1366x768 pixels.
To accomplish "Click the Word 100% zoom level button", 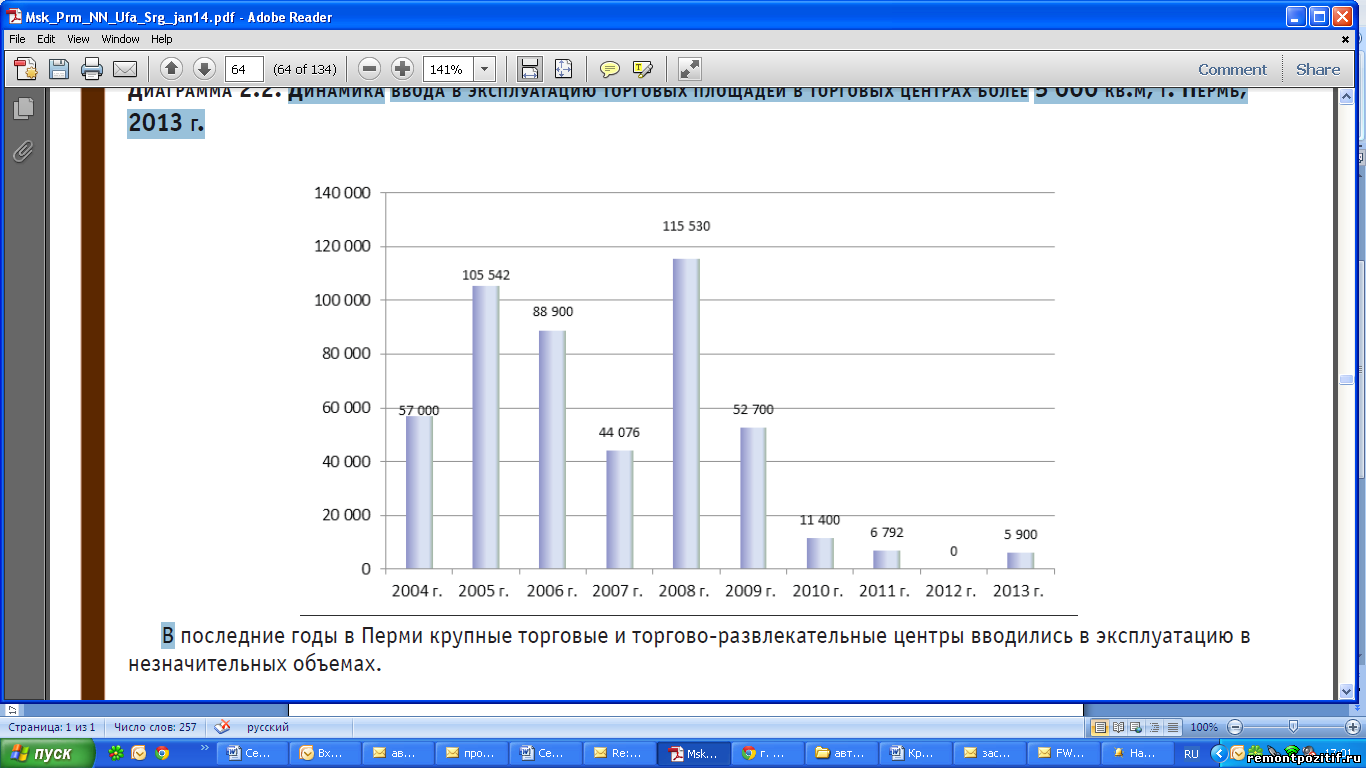I will [1204, 727].
